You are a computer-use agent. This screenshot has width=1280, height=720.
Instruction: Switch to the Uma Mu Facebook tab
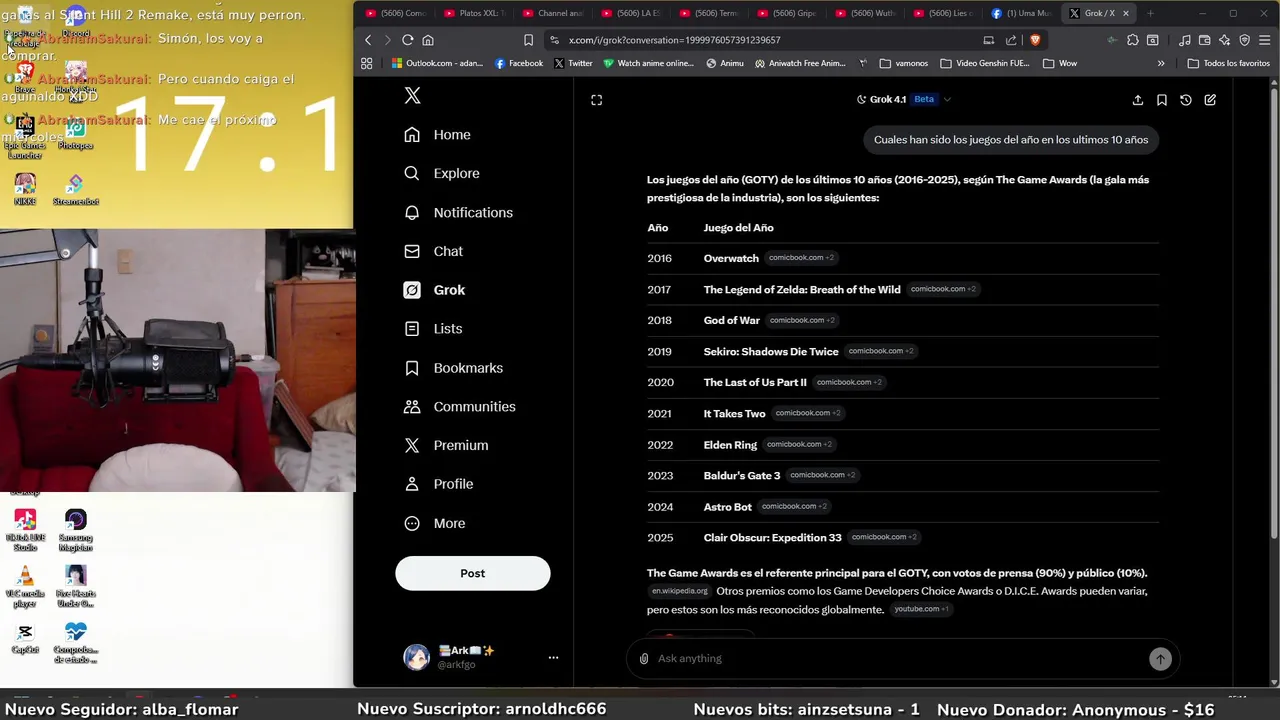(1021, 13)
